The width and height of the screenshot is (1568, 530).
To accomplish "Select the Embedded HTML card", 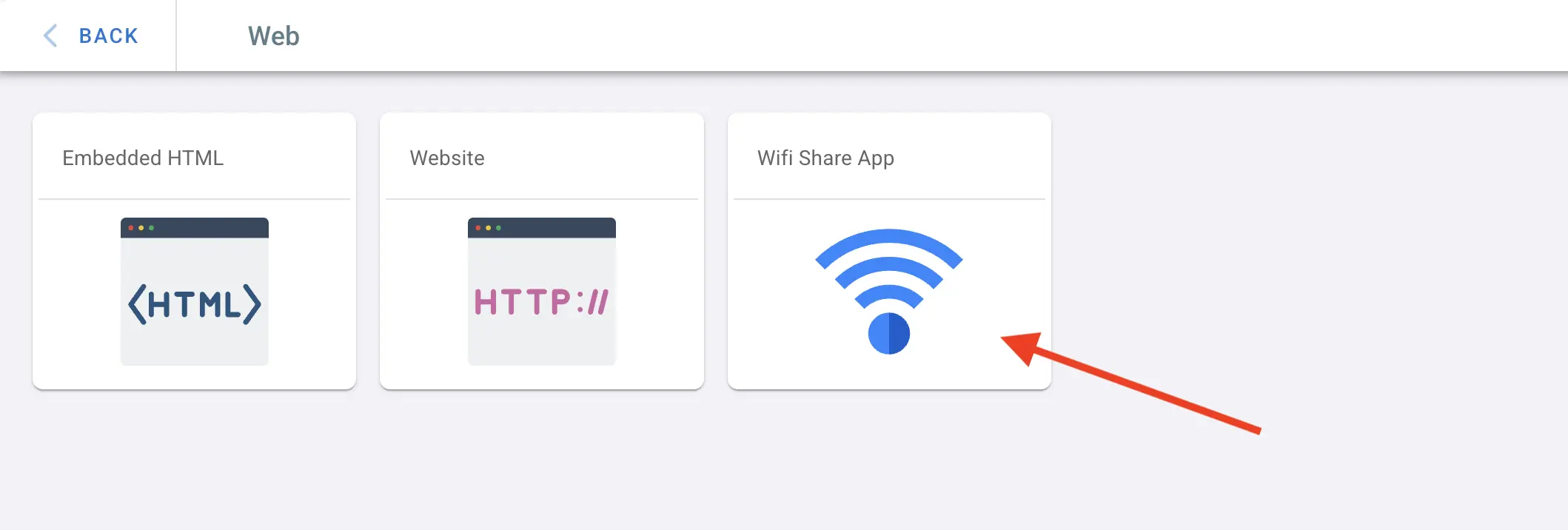I will tap(194, 252).
